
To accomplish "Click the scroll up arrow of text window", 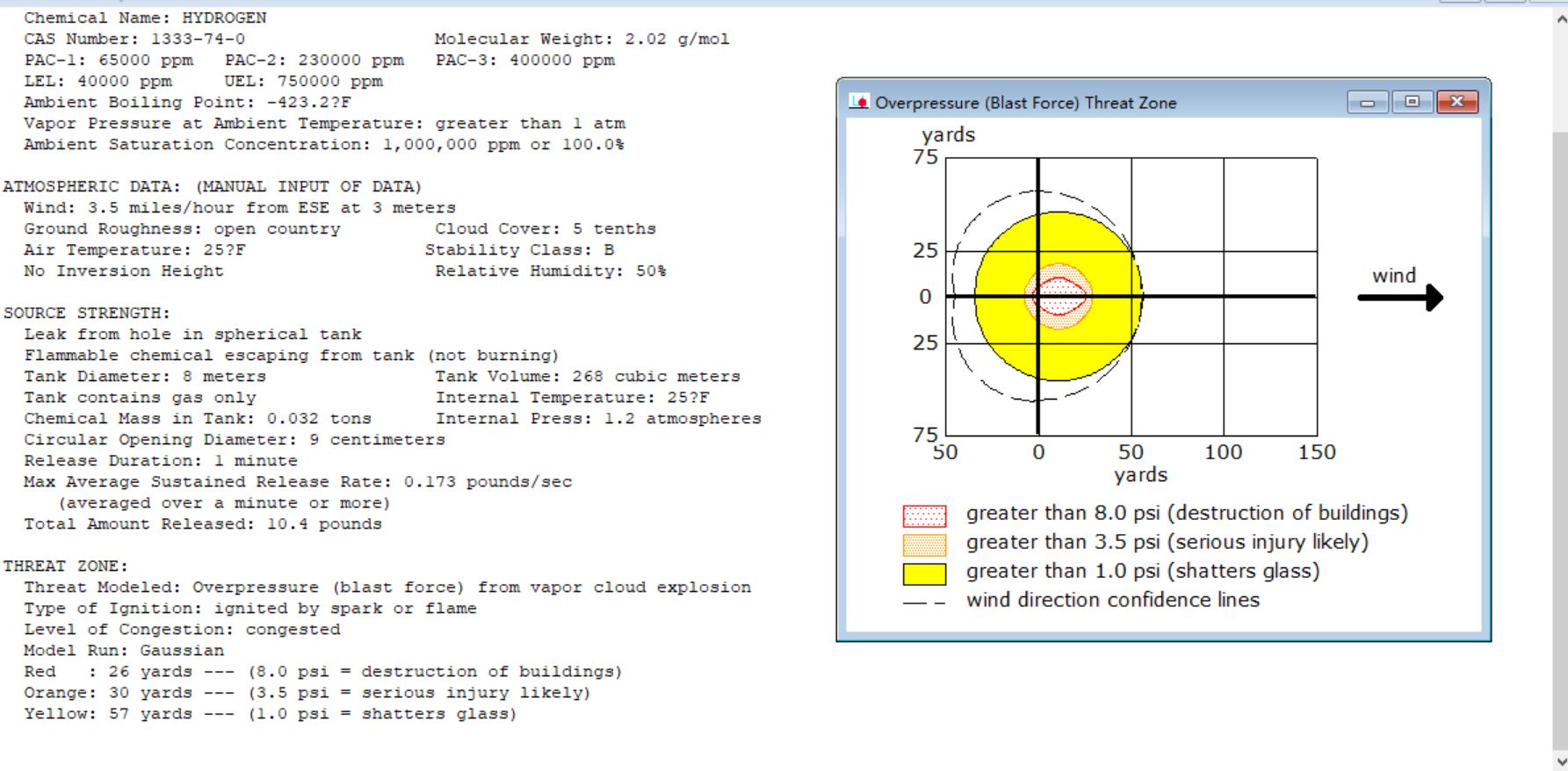I will tap(1560, 19).
